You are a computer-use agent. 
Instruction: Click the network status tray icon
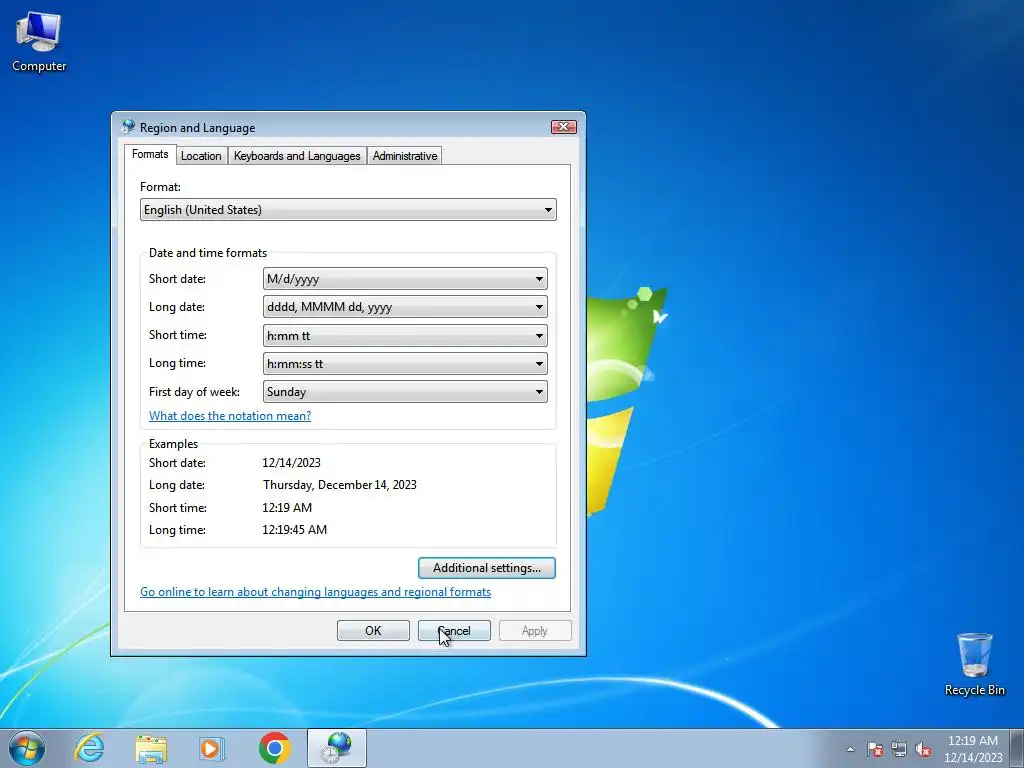pos(899,749)
